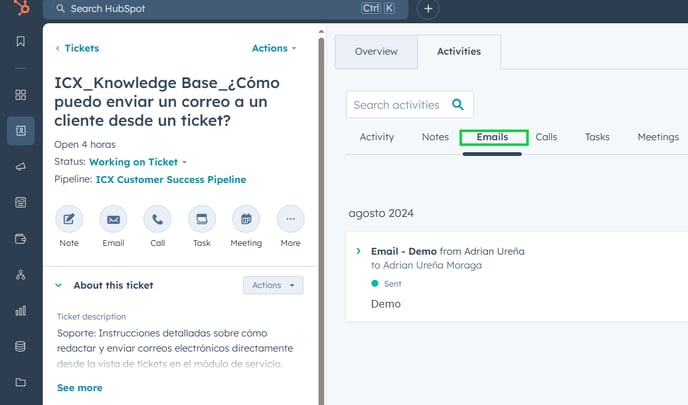Screen dimensions: 688x405
Task: Open the data management database icon
Action: point(21,346)
